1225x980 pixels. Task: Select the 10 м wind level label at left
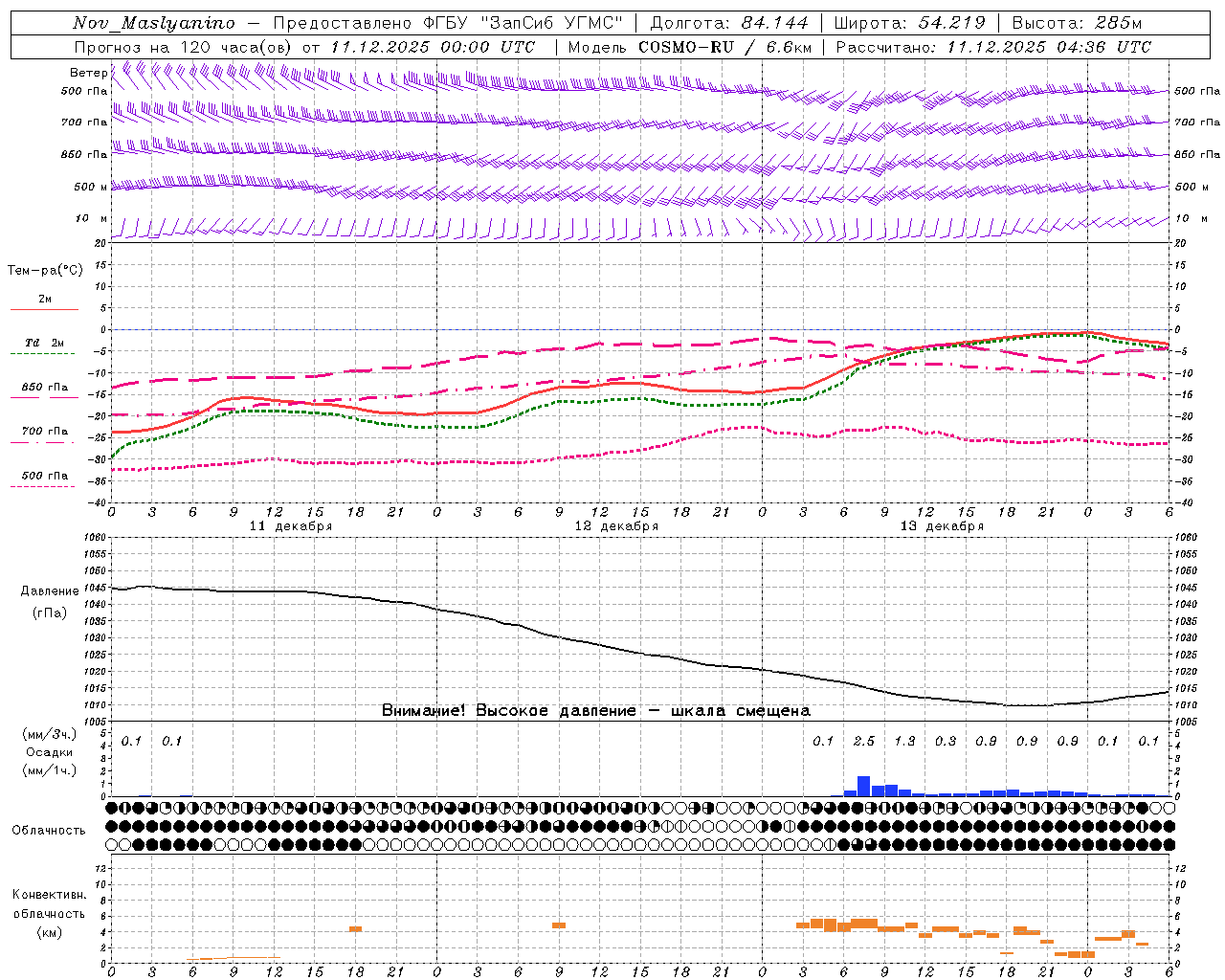91,219
